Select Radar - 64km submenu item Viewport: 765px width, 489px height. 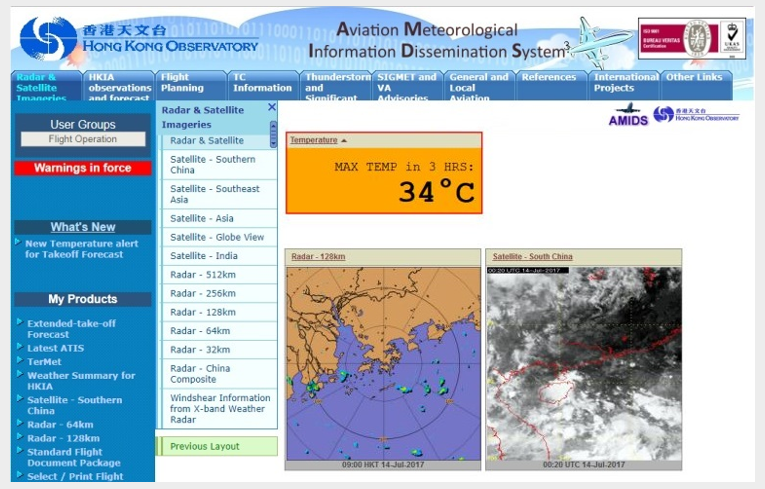tap(219, 331)
